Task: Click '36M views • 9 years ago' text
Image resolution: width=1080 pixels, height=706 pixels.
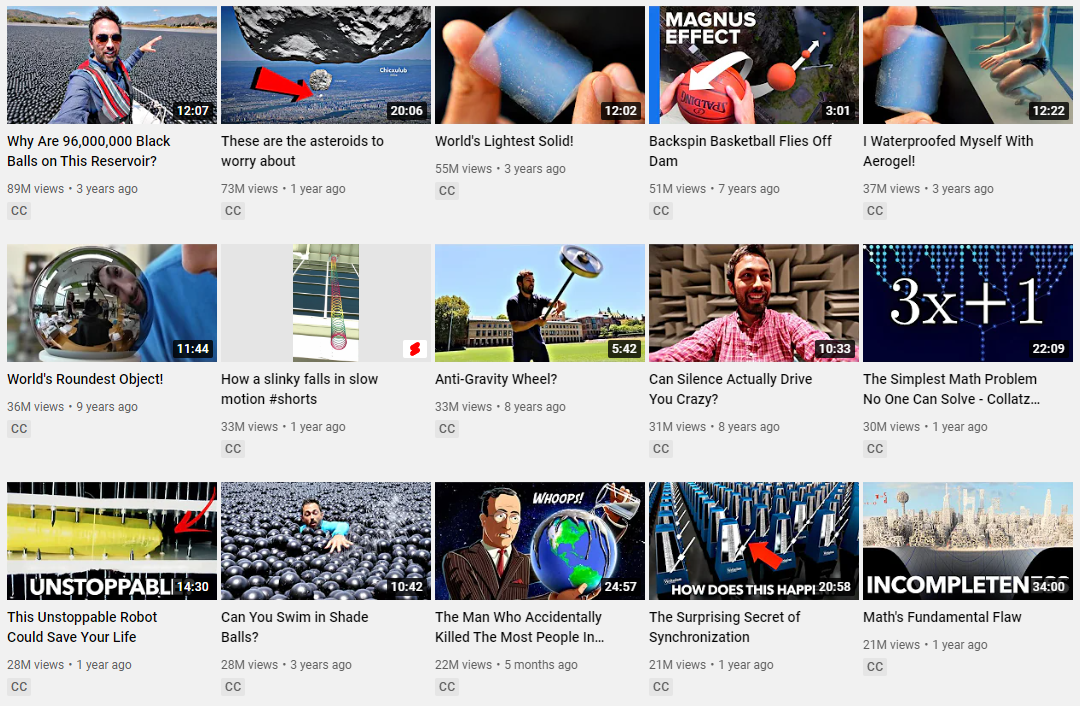Action: pyautogui.click(x=72, y=406)
